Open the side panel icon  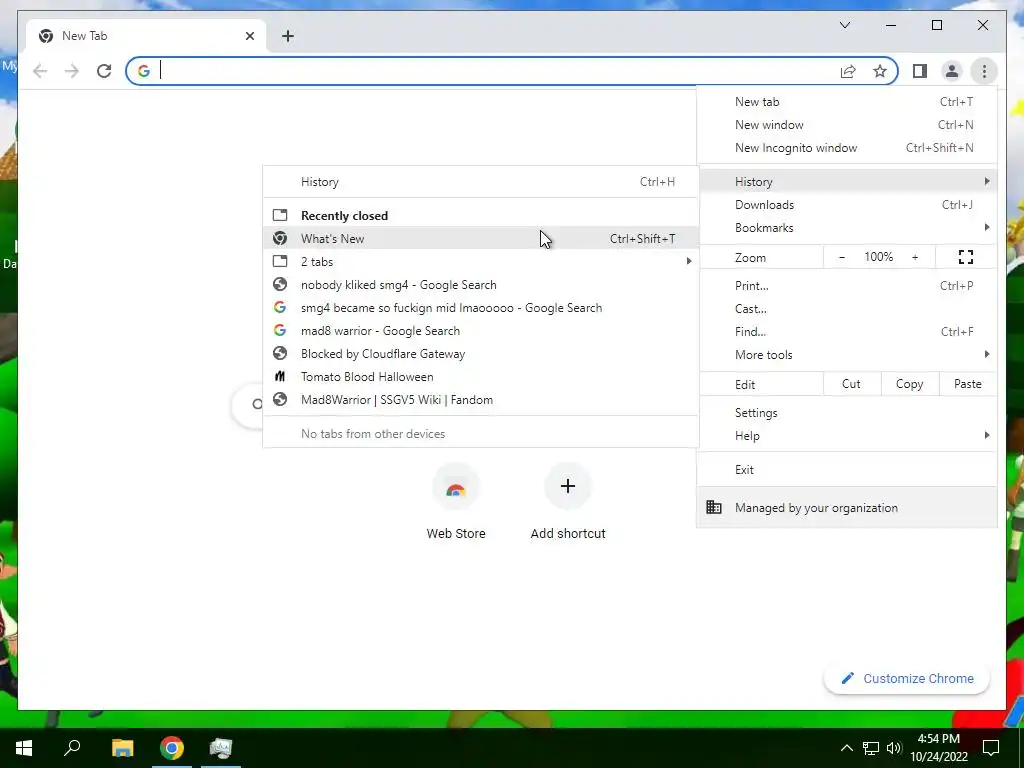pos(920,71)
